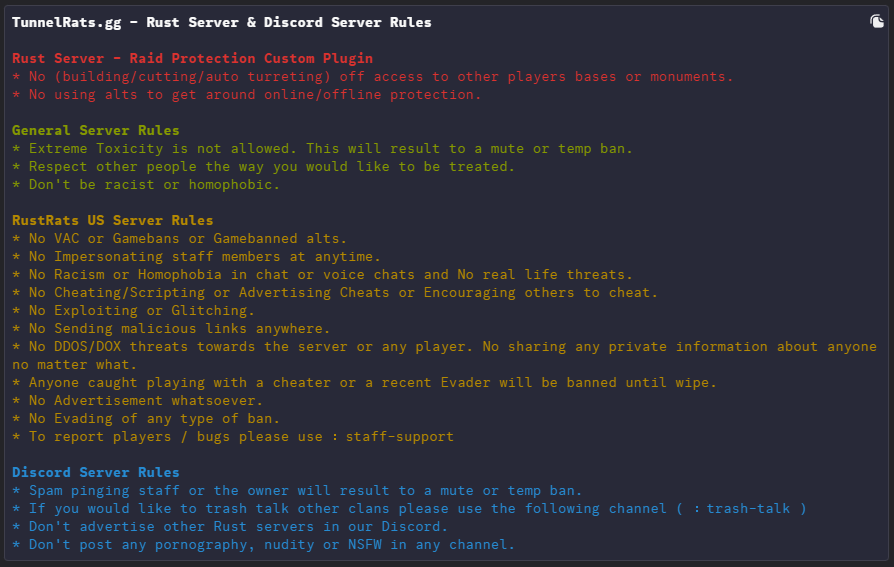This screenshot has height=567, width=894.
Task: Click the 'No VAC or Gamebans' rule
Action: 180,238
